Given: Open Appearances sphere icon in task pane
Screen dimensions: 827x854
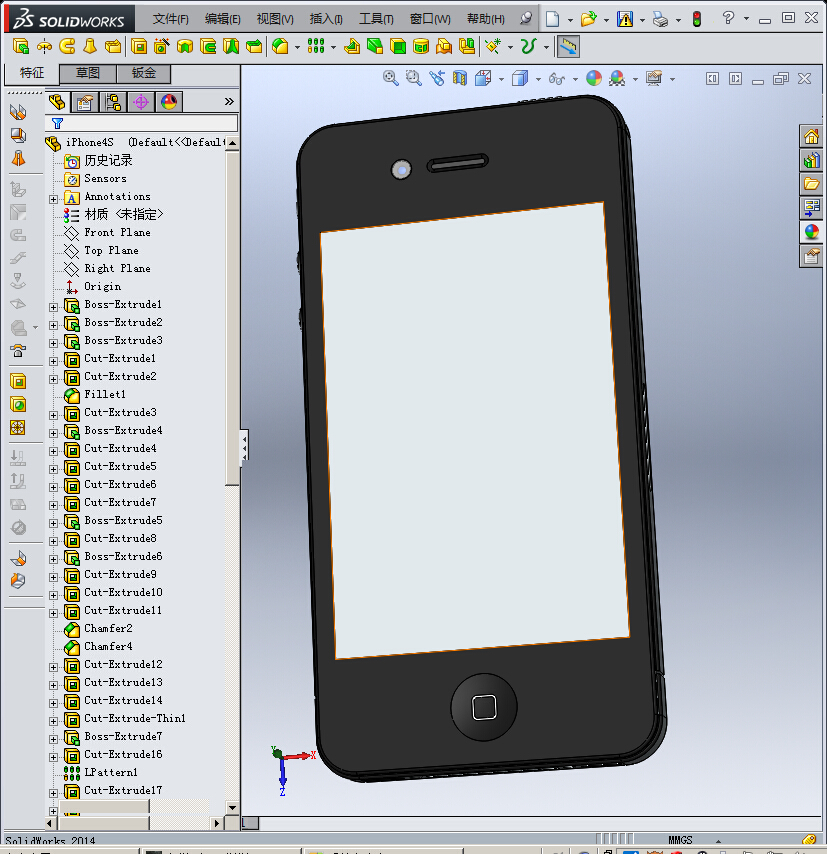Looking at the screenshot, I should [811, 232].
